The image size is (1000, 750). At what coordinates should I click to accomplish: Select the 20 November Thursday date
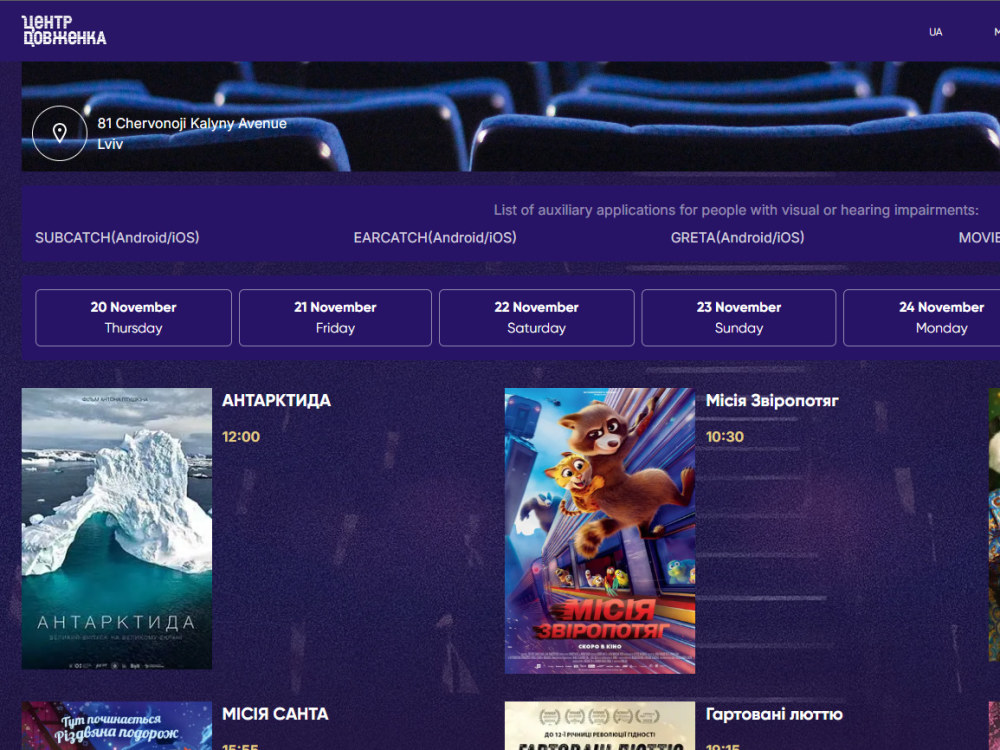pos(133,318)
